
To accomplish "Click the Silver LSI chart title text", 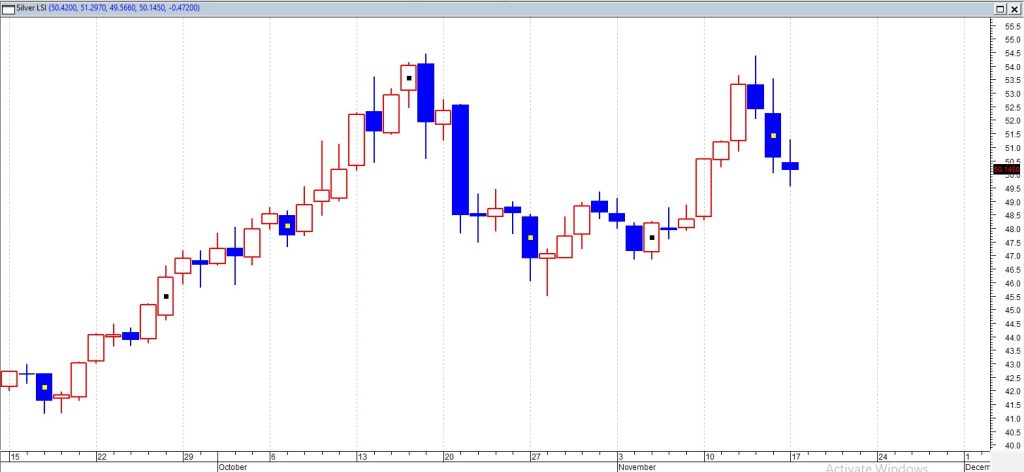I will tap(33, 8).
